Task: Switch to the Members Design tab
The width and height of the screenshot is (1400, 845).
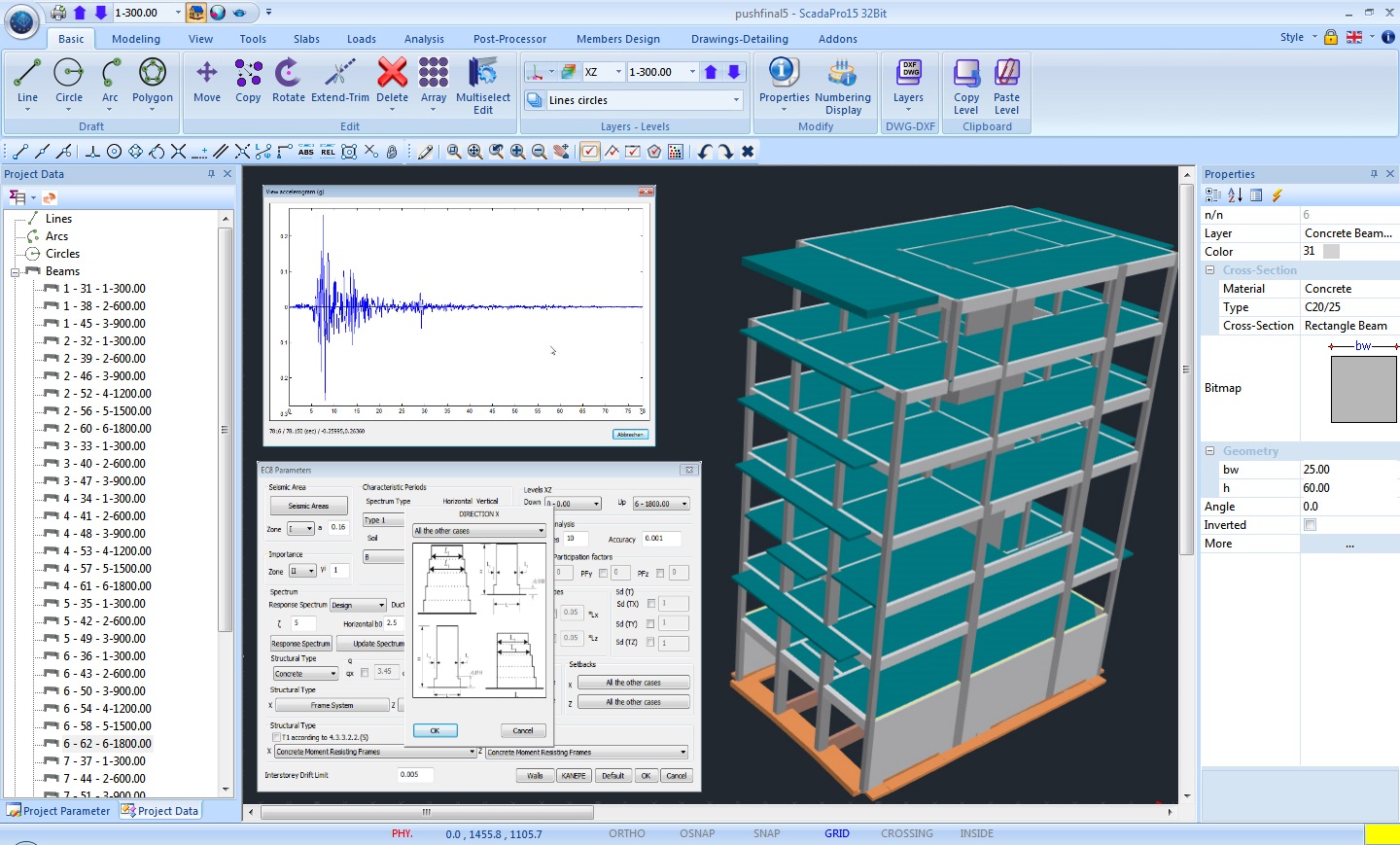Action: (x=617, y=39)
